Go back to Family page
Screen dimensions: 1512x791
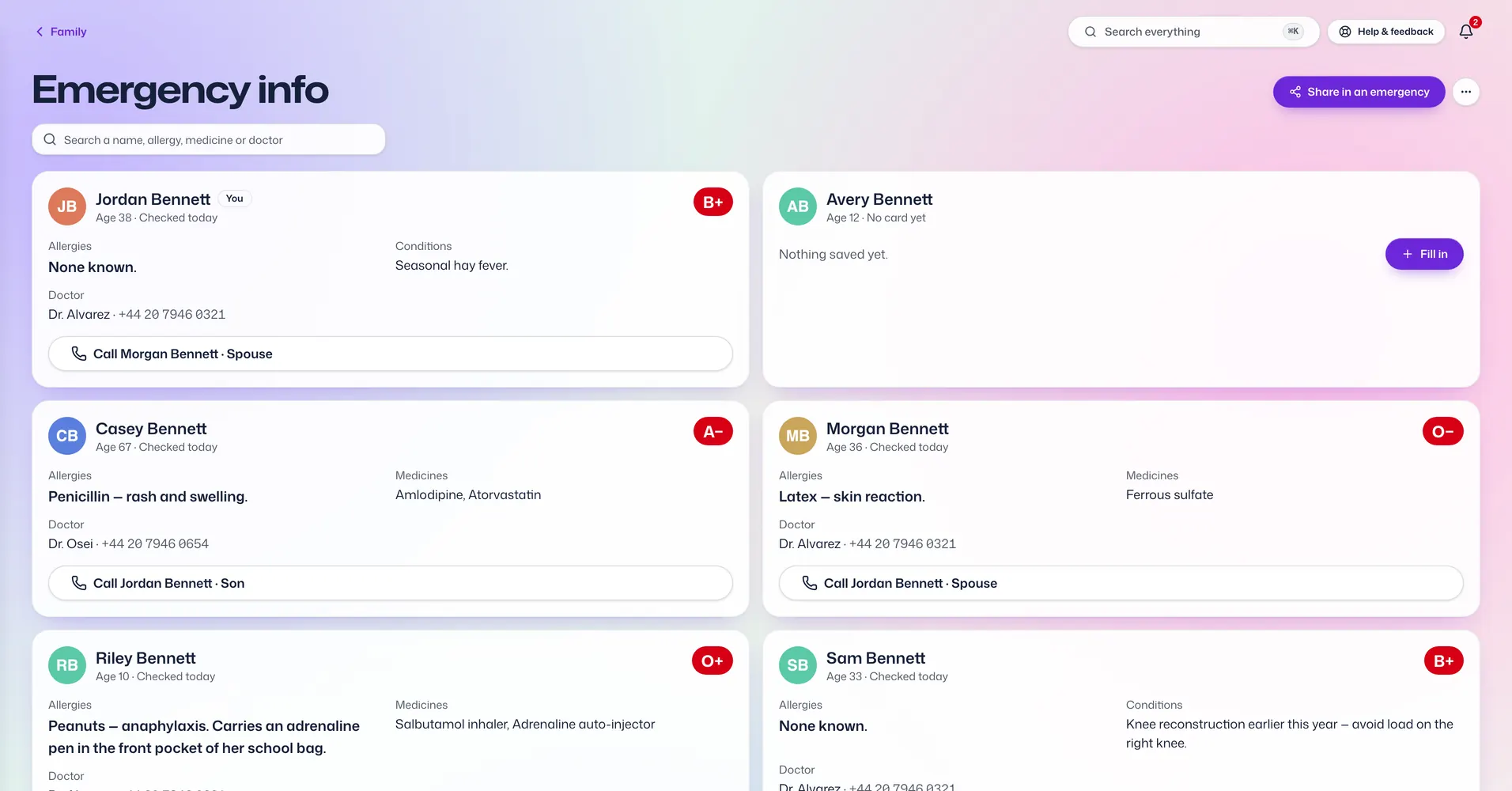point(61,32)
